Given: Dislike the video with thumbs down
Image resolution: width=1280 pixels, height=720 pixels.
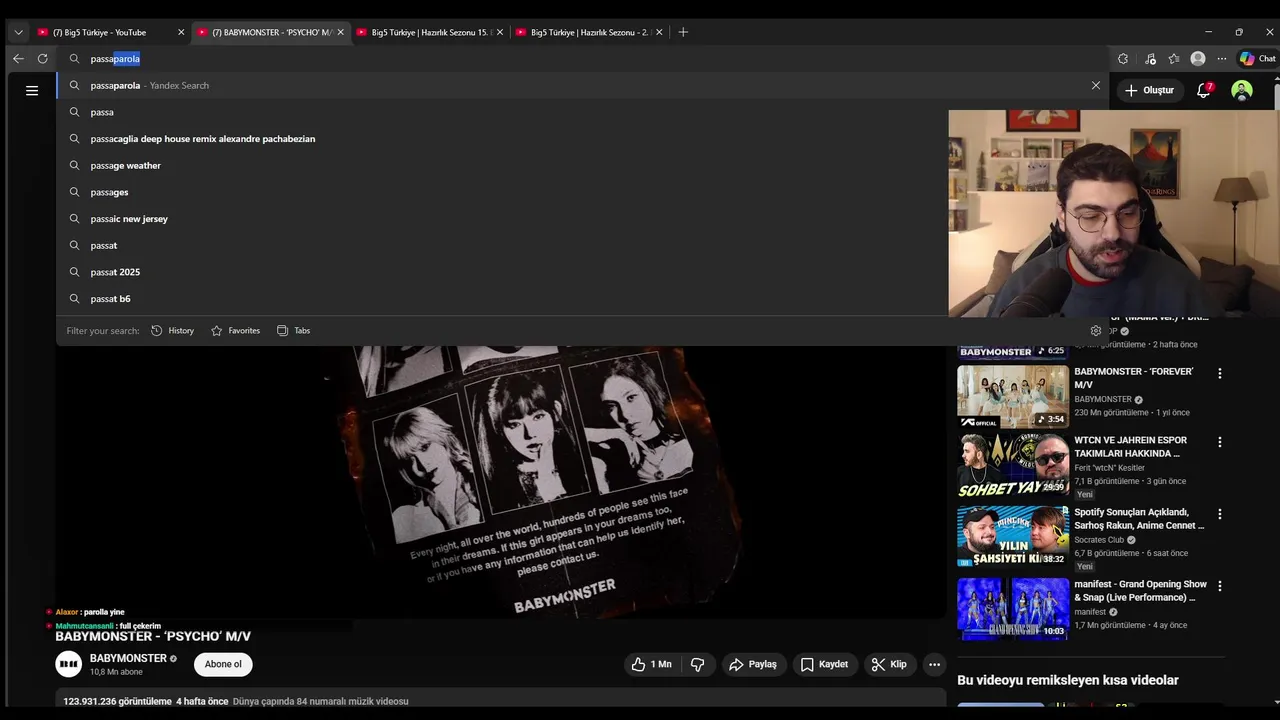Looking at the screenshot, I should point(698,664).
